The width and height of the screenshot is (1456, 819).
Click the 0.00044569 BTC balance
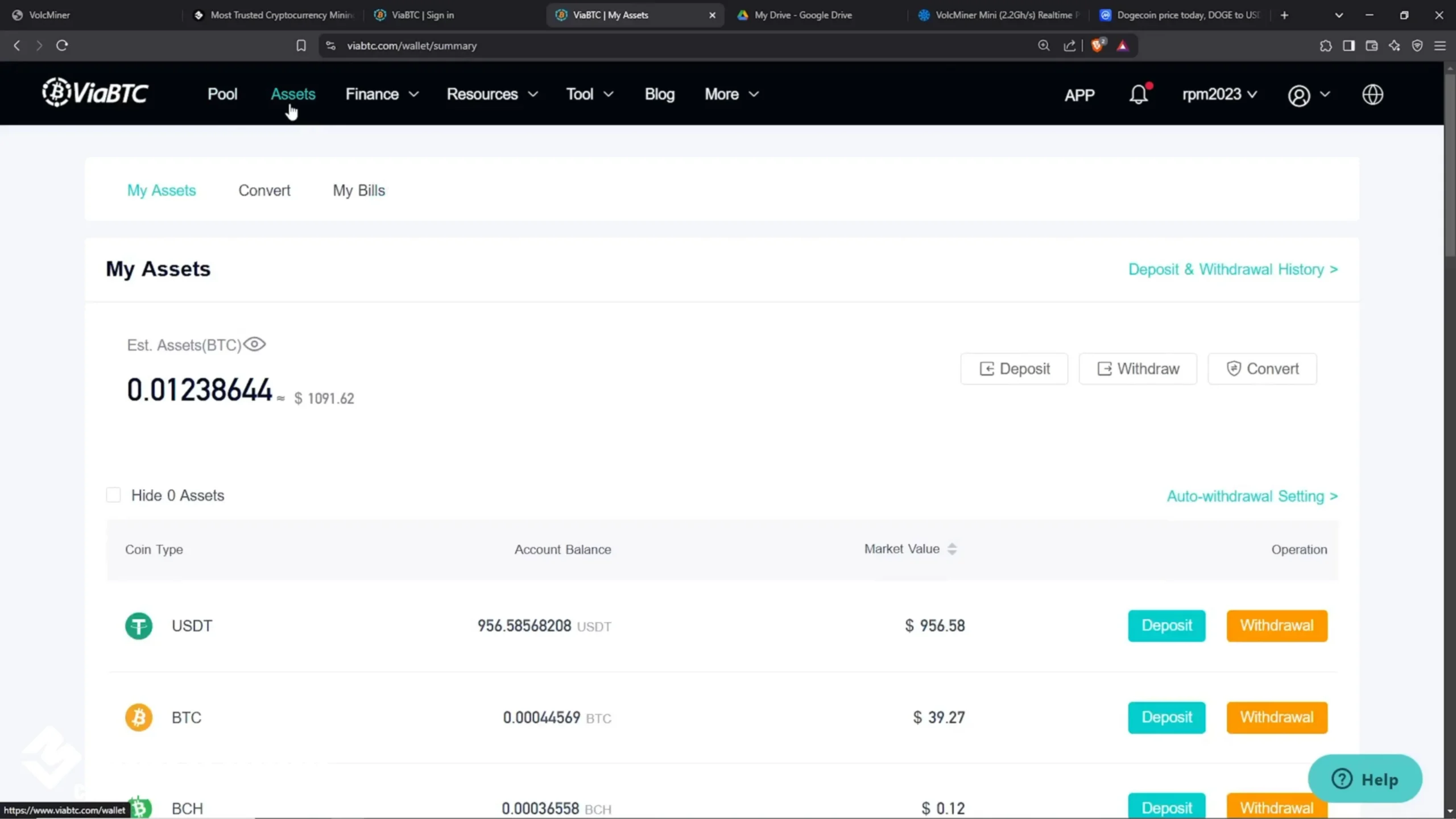coord(557,717)
